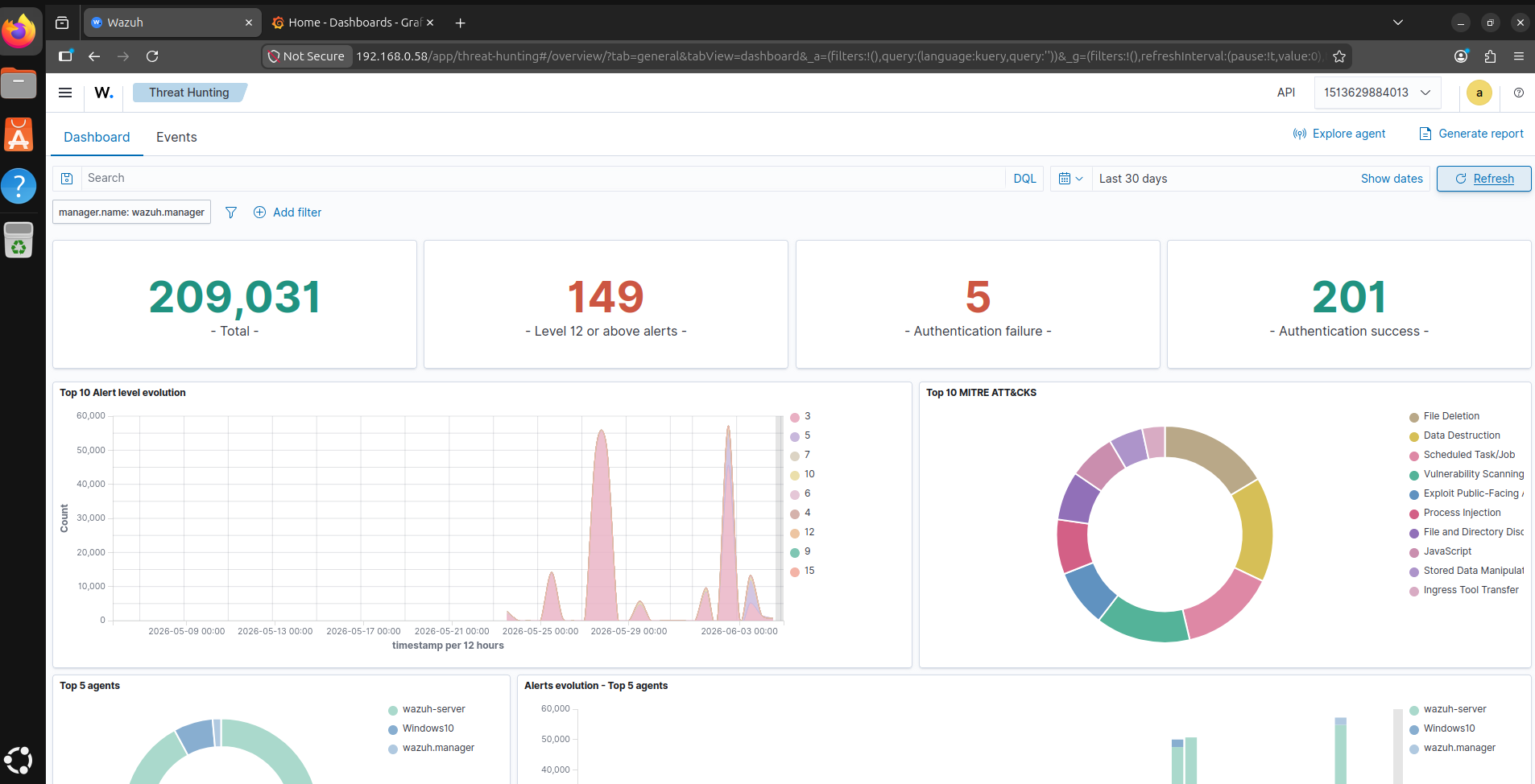Open the Firefox sidebar panel icon
Viewport: 1535px width, 784px height.
[65, 56]
